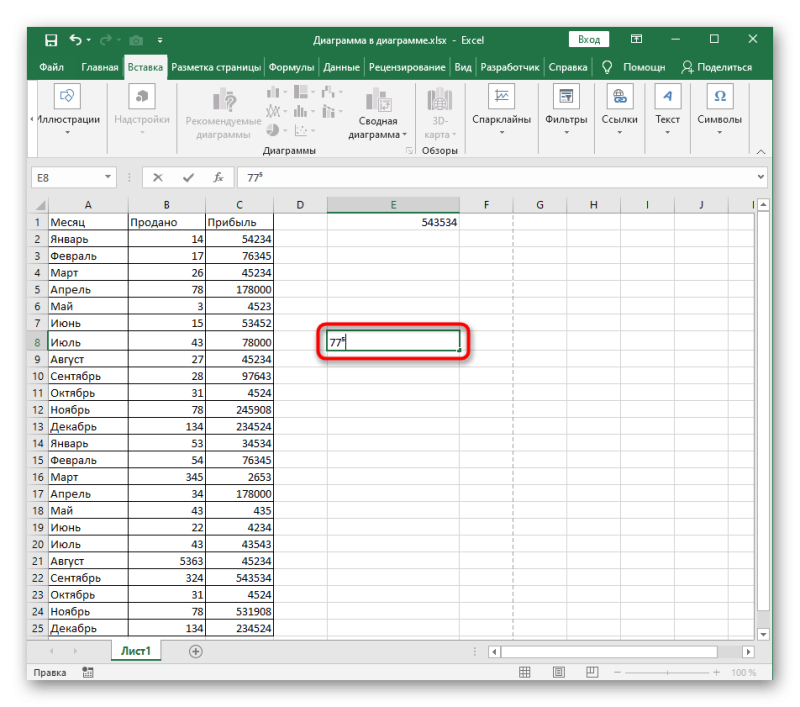
Task: Click the Name Box showing E8
Action: [x=67, y=178]
